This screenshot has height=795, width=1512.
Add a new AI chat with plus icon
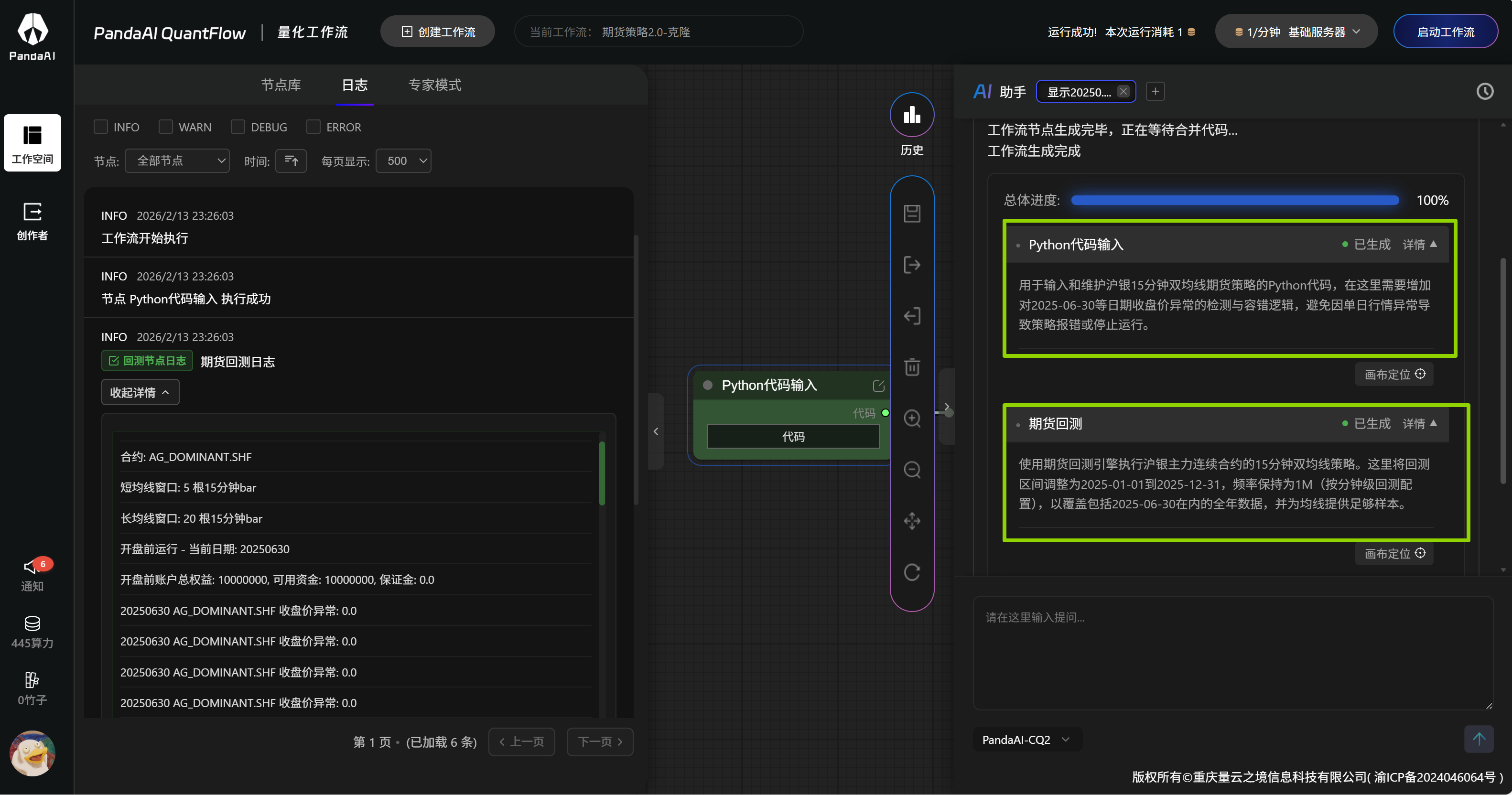[x=1155, y=92]
